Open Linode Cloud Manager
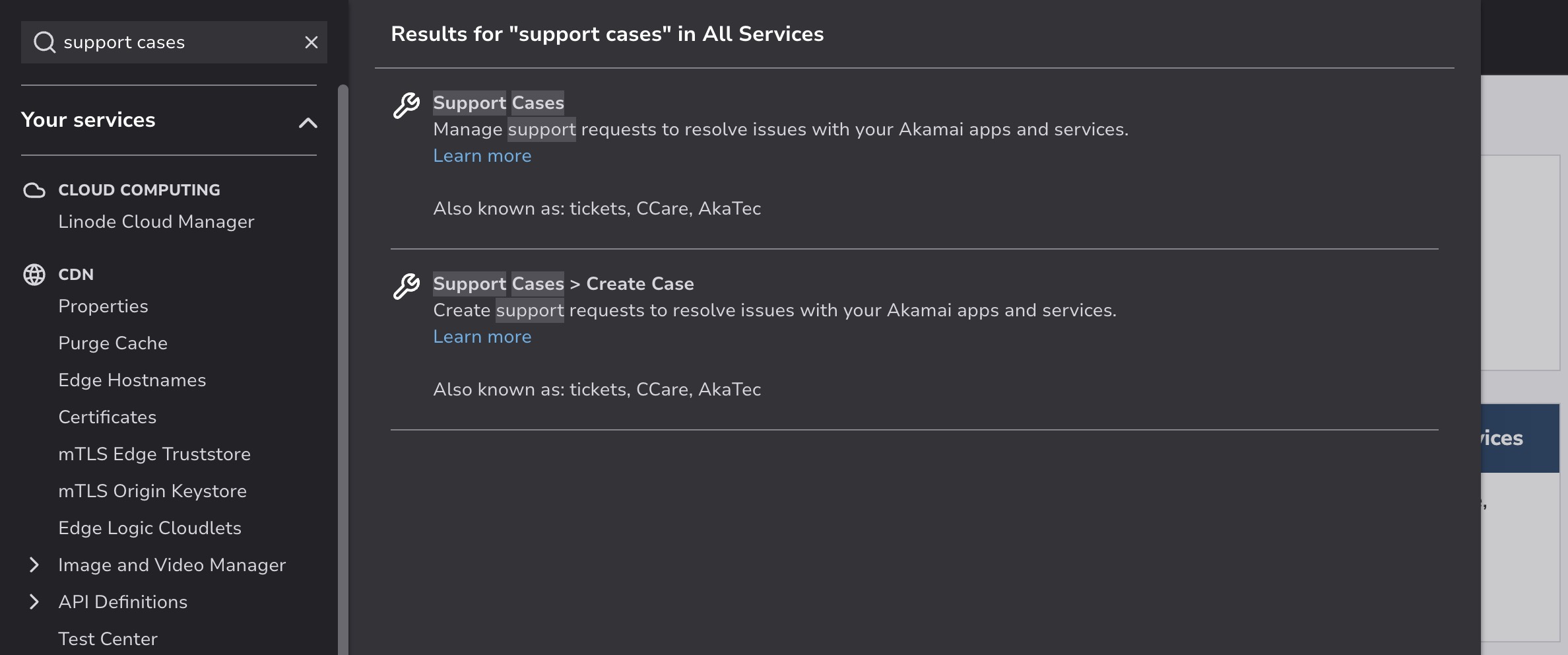Image resolution: width=1568 pixels, height=655 pixels. pos(156,222)
